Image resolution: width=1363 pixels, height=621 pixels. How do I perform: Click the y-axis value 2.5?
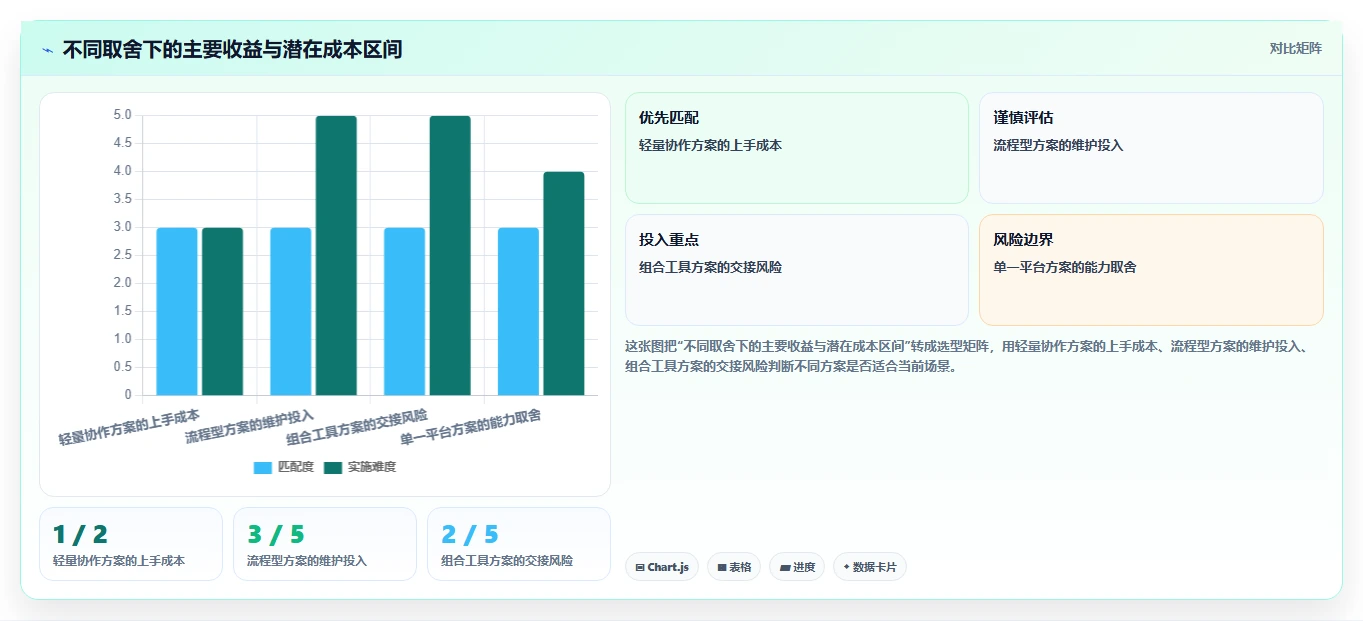click(122, 255)
